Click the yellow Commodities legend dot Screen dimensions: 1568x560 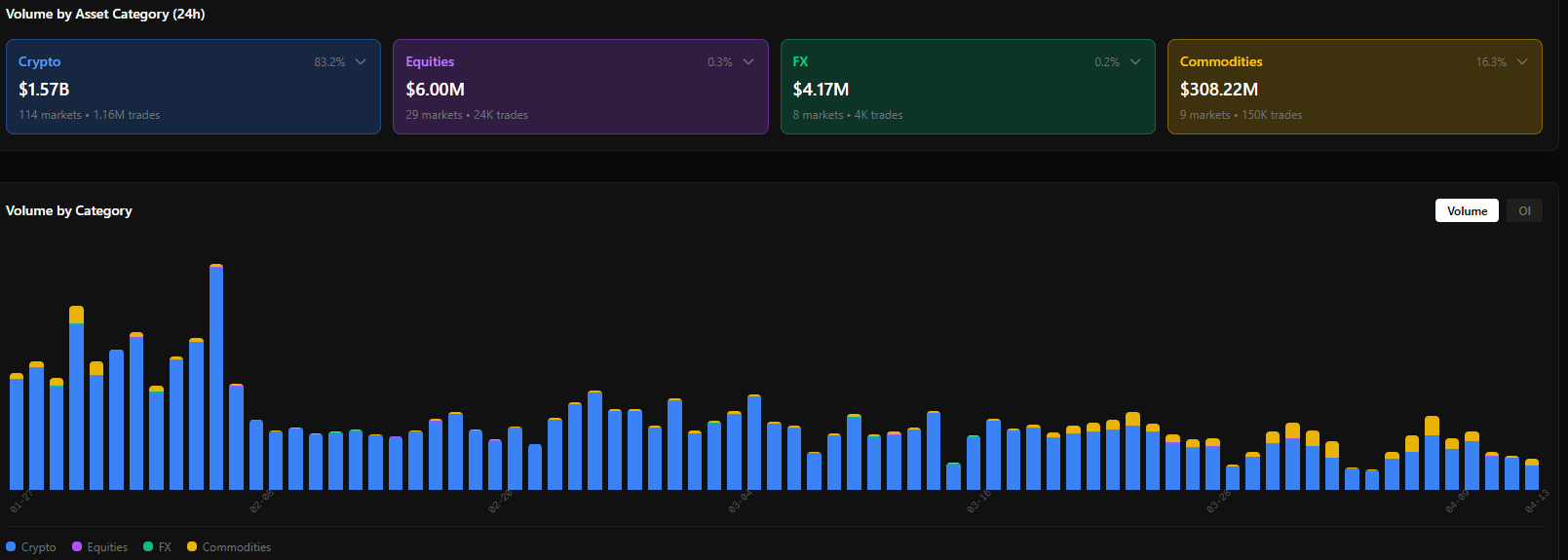(192, 546)
